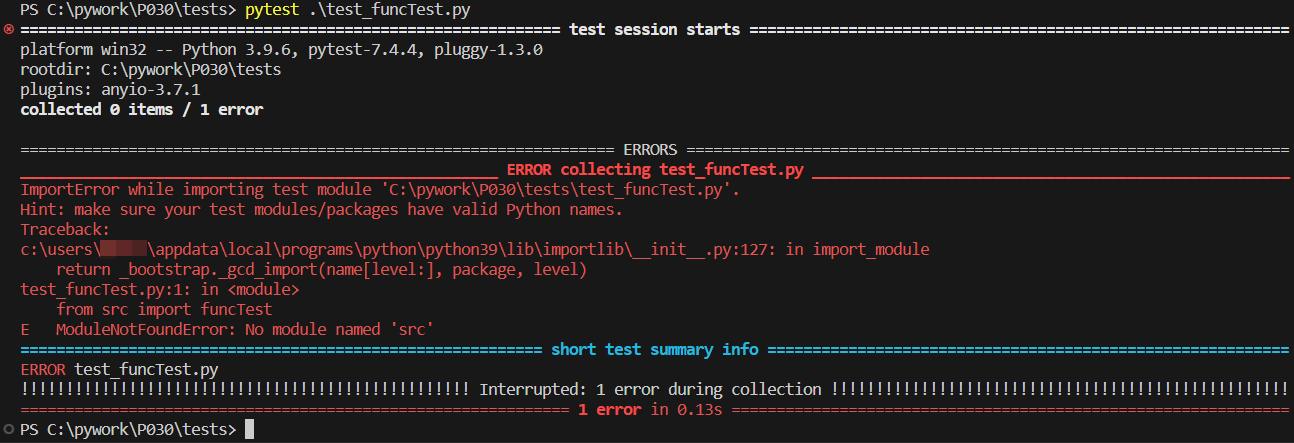The image size is (1294, 443).
Task: Click the "test session starts" header
Action: coord(654,30)
